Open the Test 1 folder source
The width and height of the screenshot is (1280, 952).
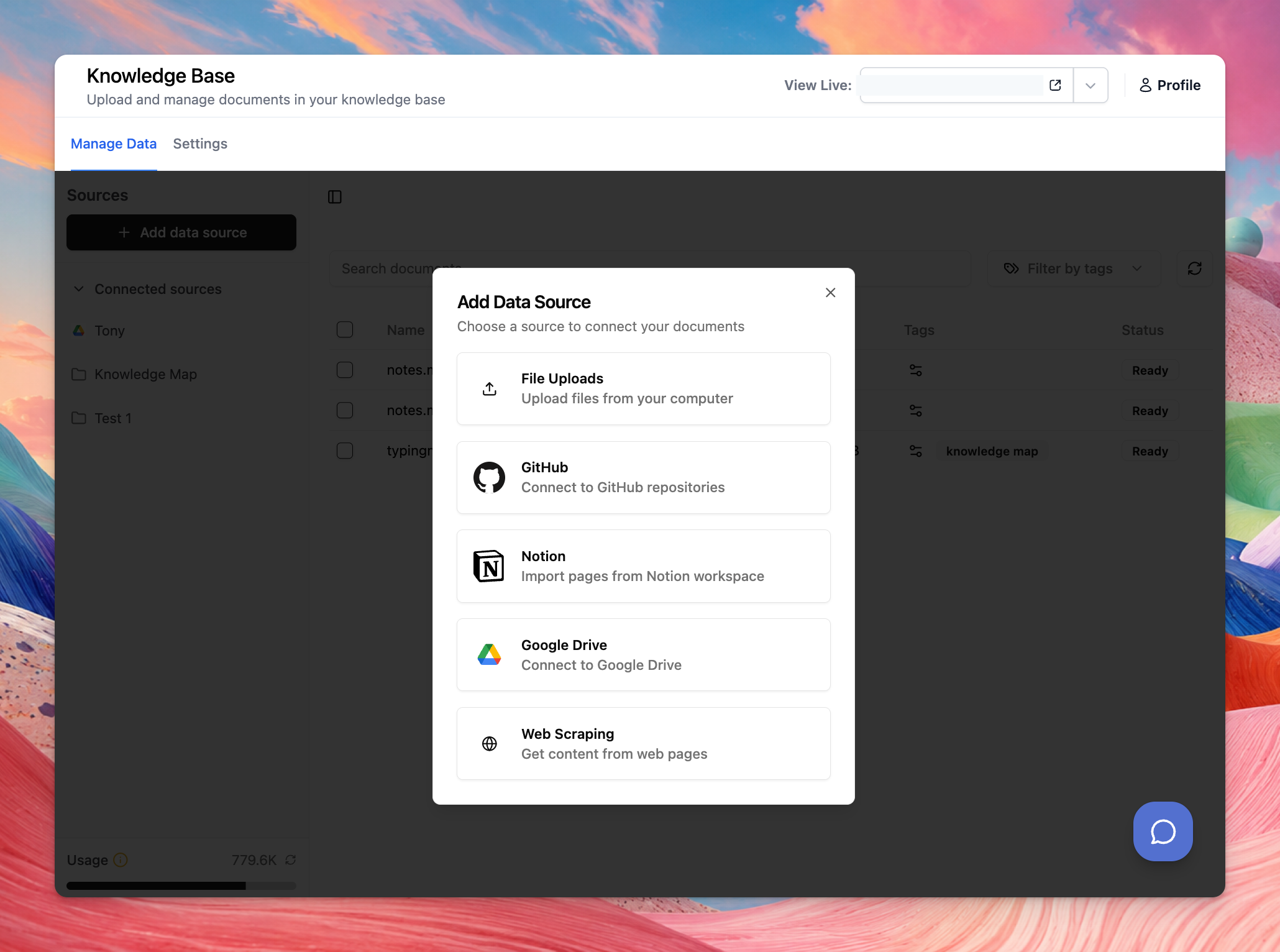[x=102, y=418]
